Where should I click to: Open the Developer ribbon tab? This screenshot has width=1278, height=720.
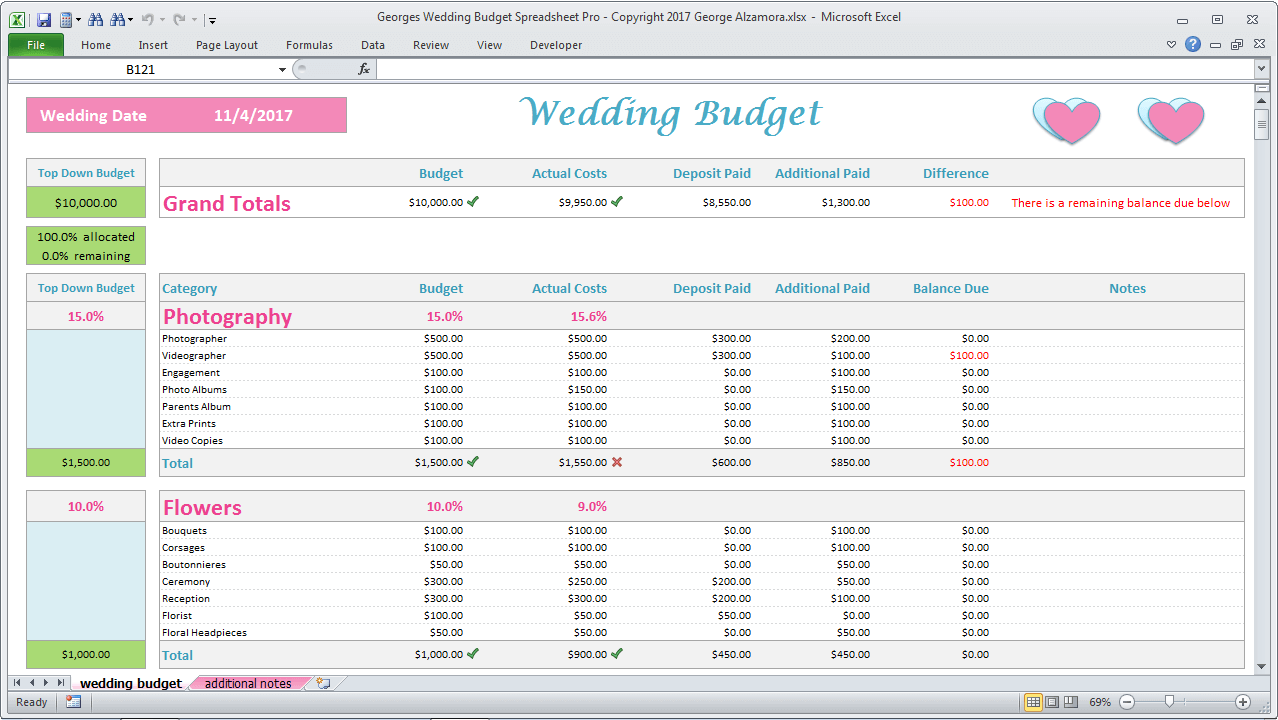pyautogui.click(x=555, y=45)
